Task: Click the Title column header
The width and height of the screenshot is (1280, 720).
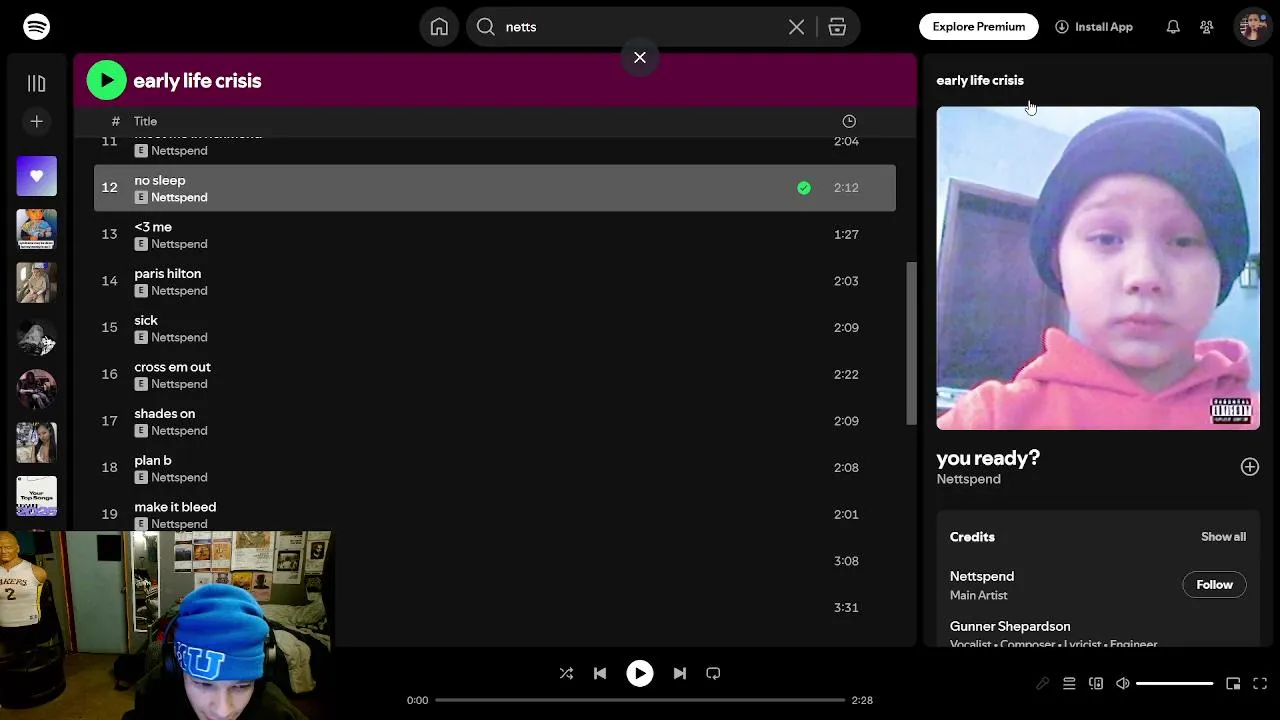Action: click(145, 121)
